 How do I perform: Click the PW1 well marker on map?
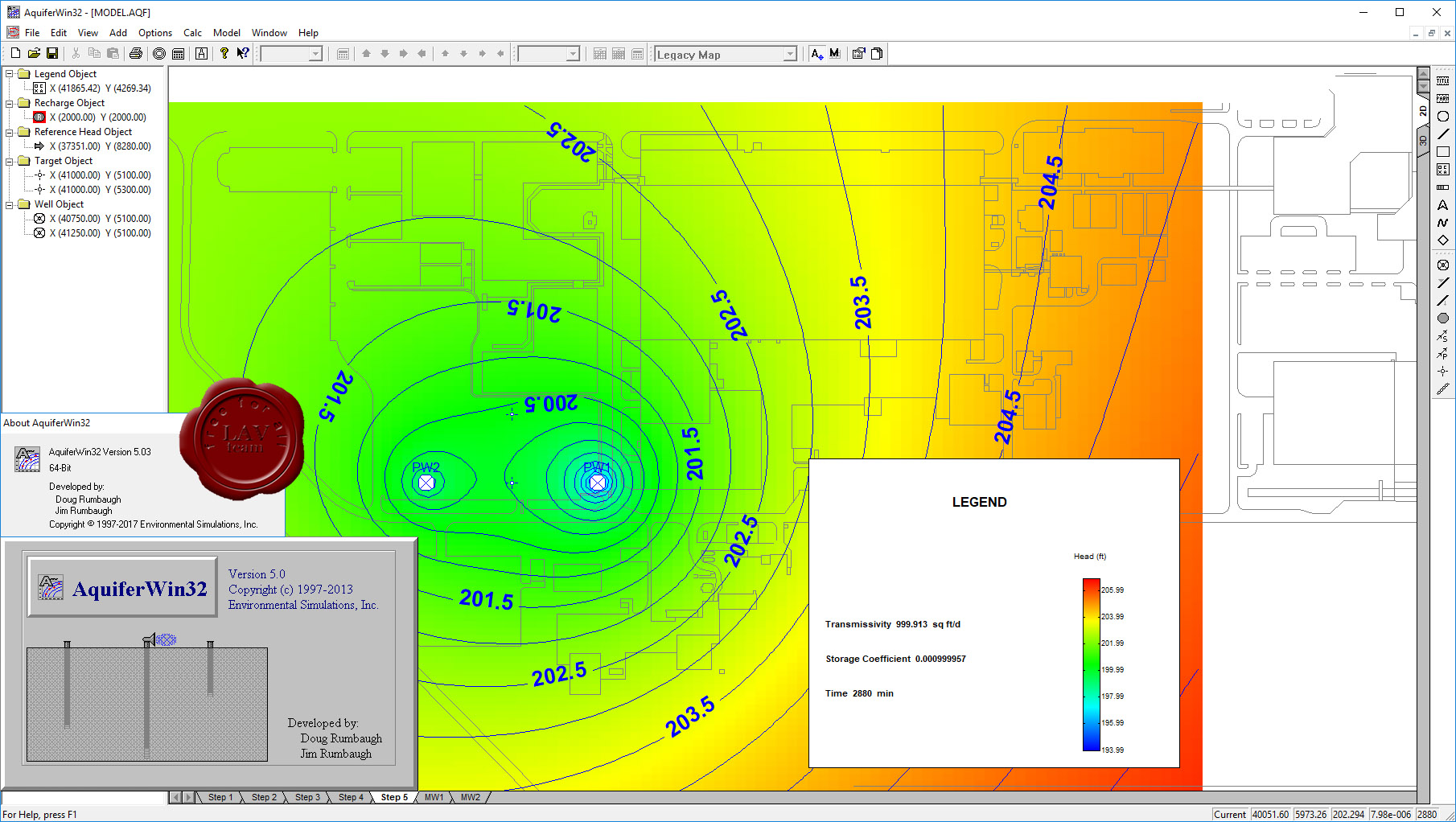[597, 483]
